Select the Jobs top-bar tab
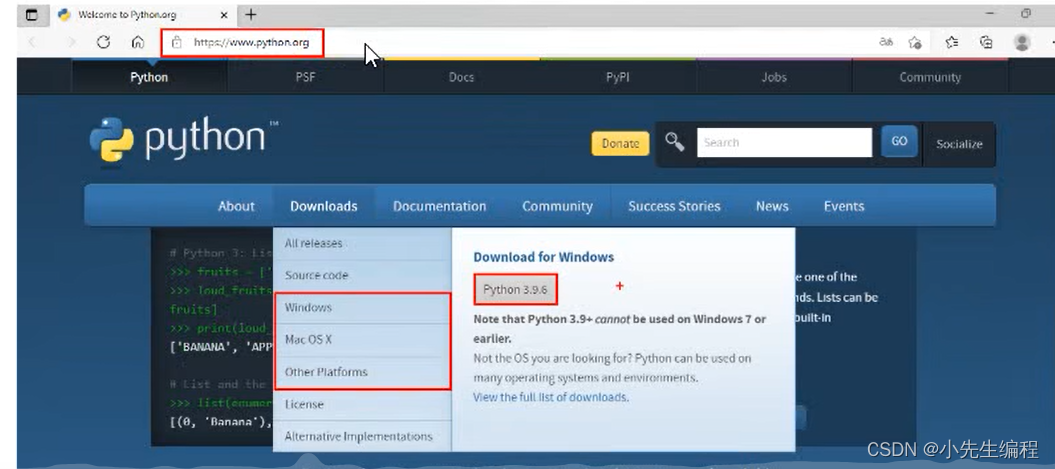Viewport: 1055px width, 469px height. 774,77
